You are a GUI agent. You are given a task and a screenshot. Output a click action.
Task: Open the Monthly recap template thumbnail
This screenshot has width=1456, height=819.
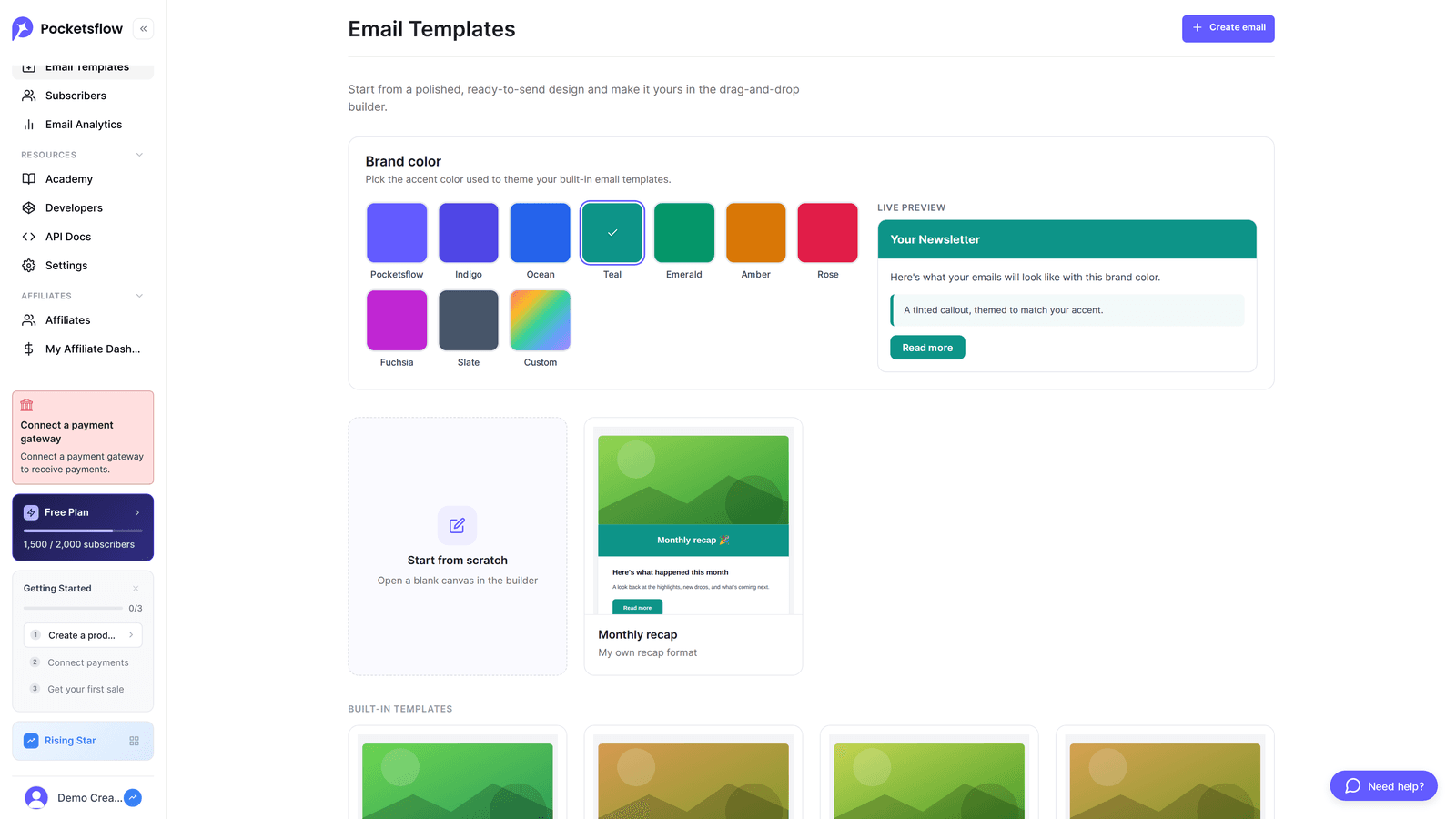tap(693, 521)
